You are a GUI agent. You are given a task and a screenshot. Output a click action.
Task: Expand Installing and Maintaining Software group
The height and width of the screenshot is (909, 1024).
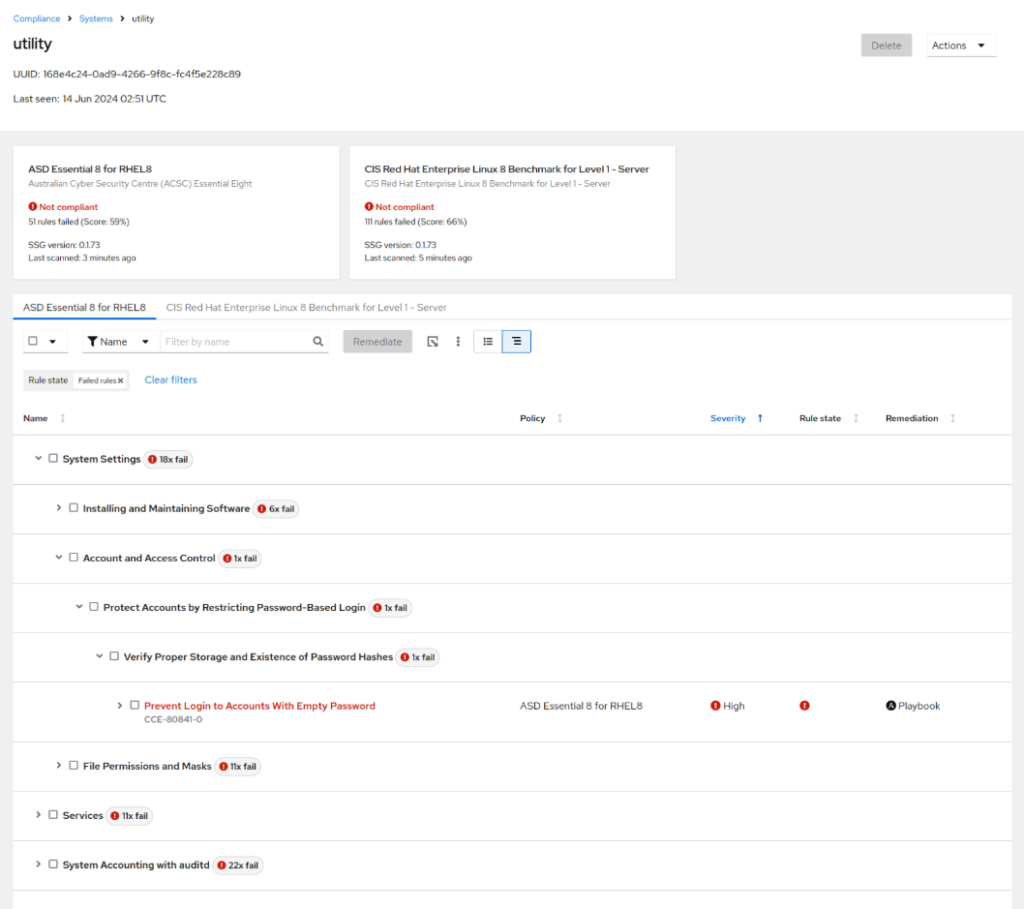point(58,507)
